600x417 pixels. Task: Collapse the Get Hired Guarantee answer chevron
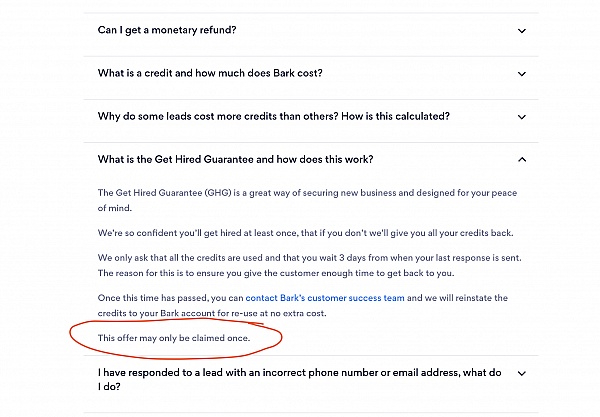pos(521,160)
